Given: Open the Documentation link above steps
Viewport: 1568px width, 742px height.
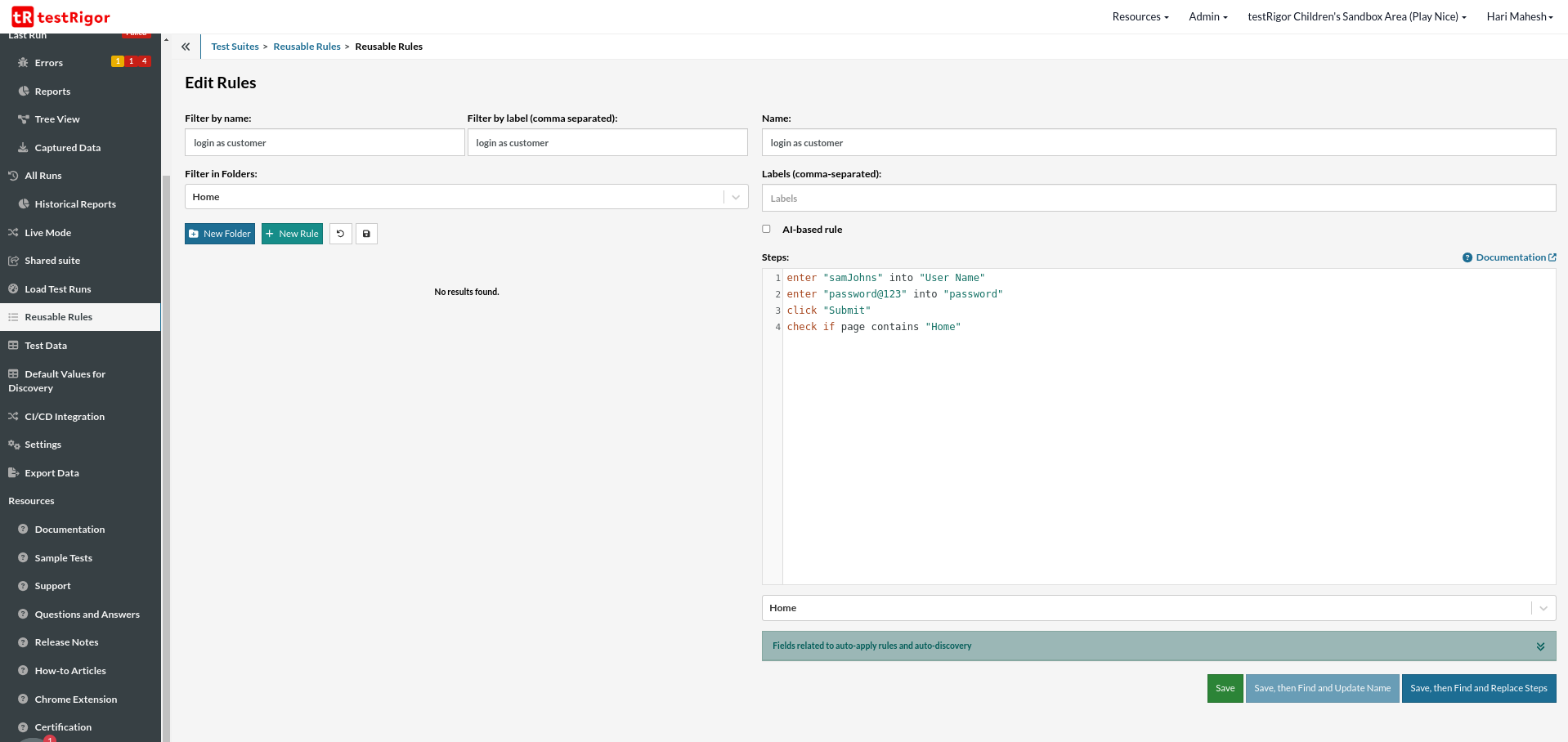Looking at the screenshot, I should [x=1509, y=257].
